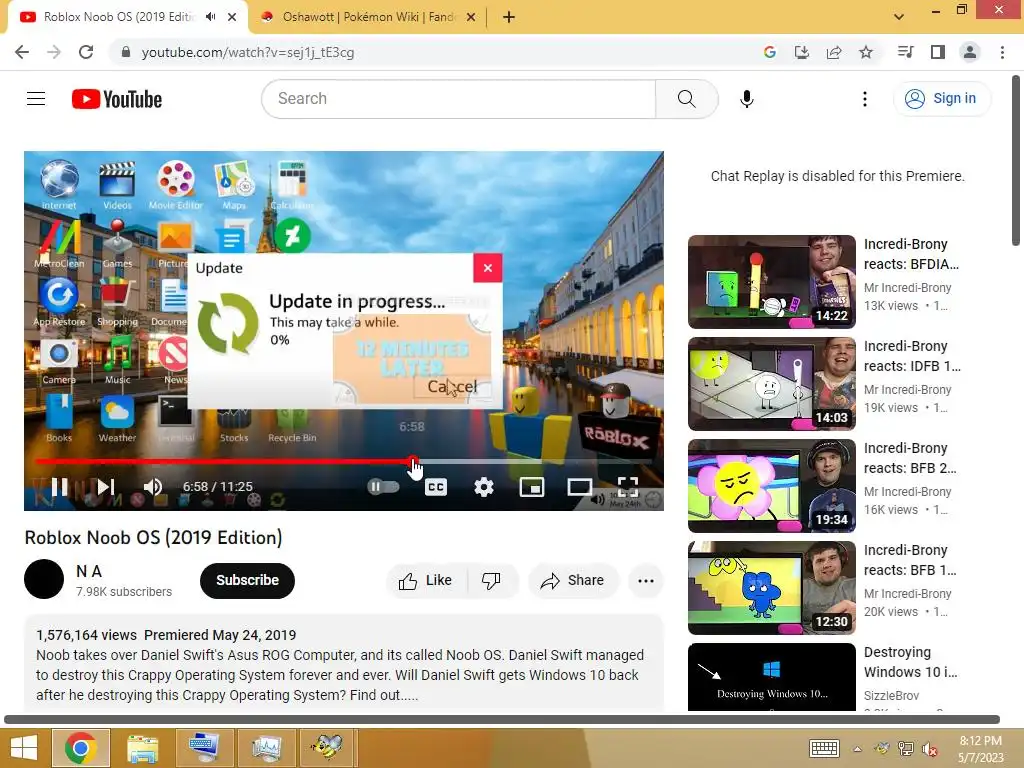Open the touch keyboard from system tray
Screen dimensions: 1024x768
(x=824, y=748)
